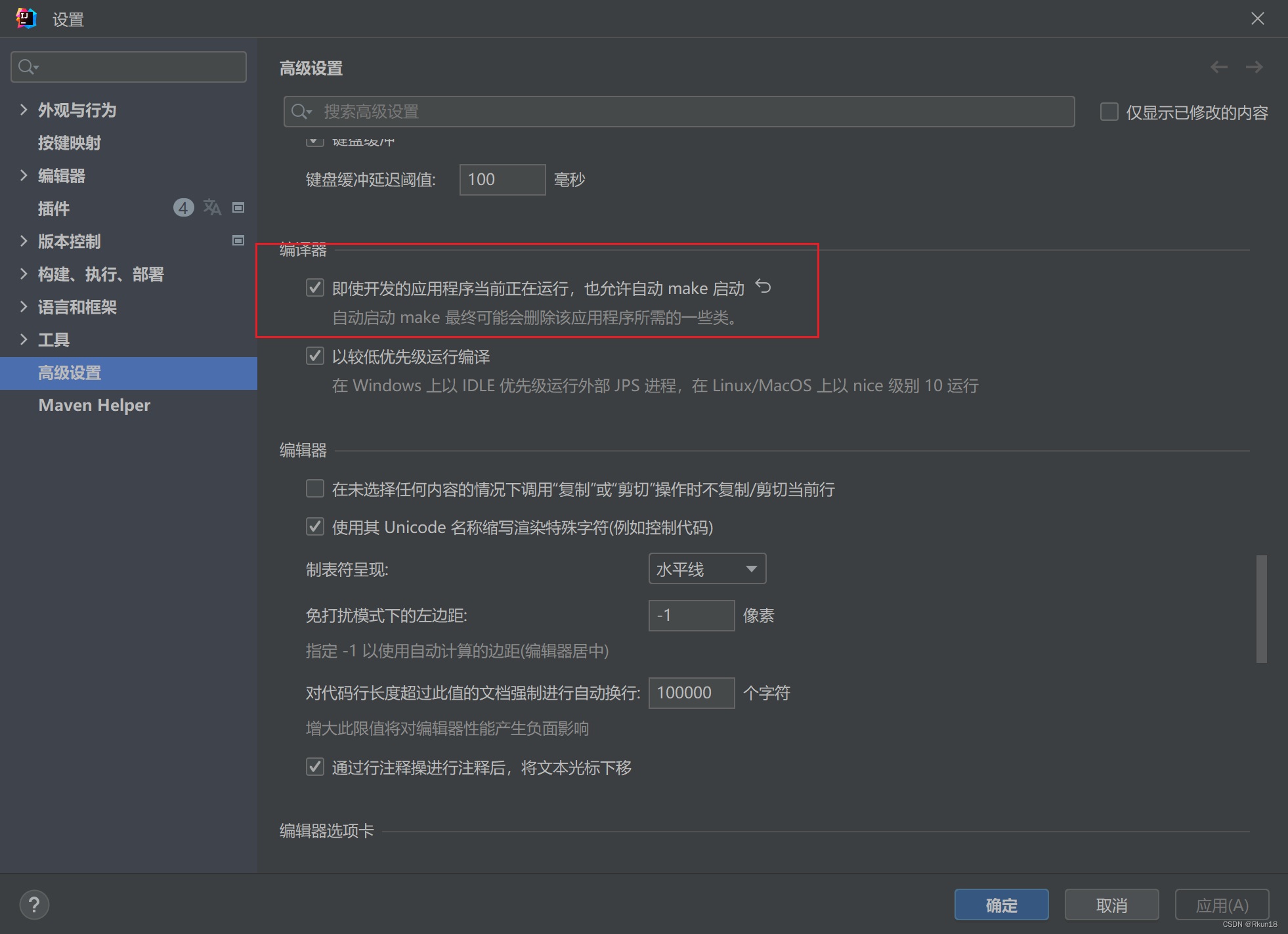1288x934 pixels.
Task: Click the forward navigation arrow
Action: coord(1254,67)
